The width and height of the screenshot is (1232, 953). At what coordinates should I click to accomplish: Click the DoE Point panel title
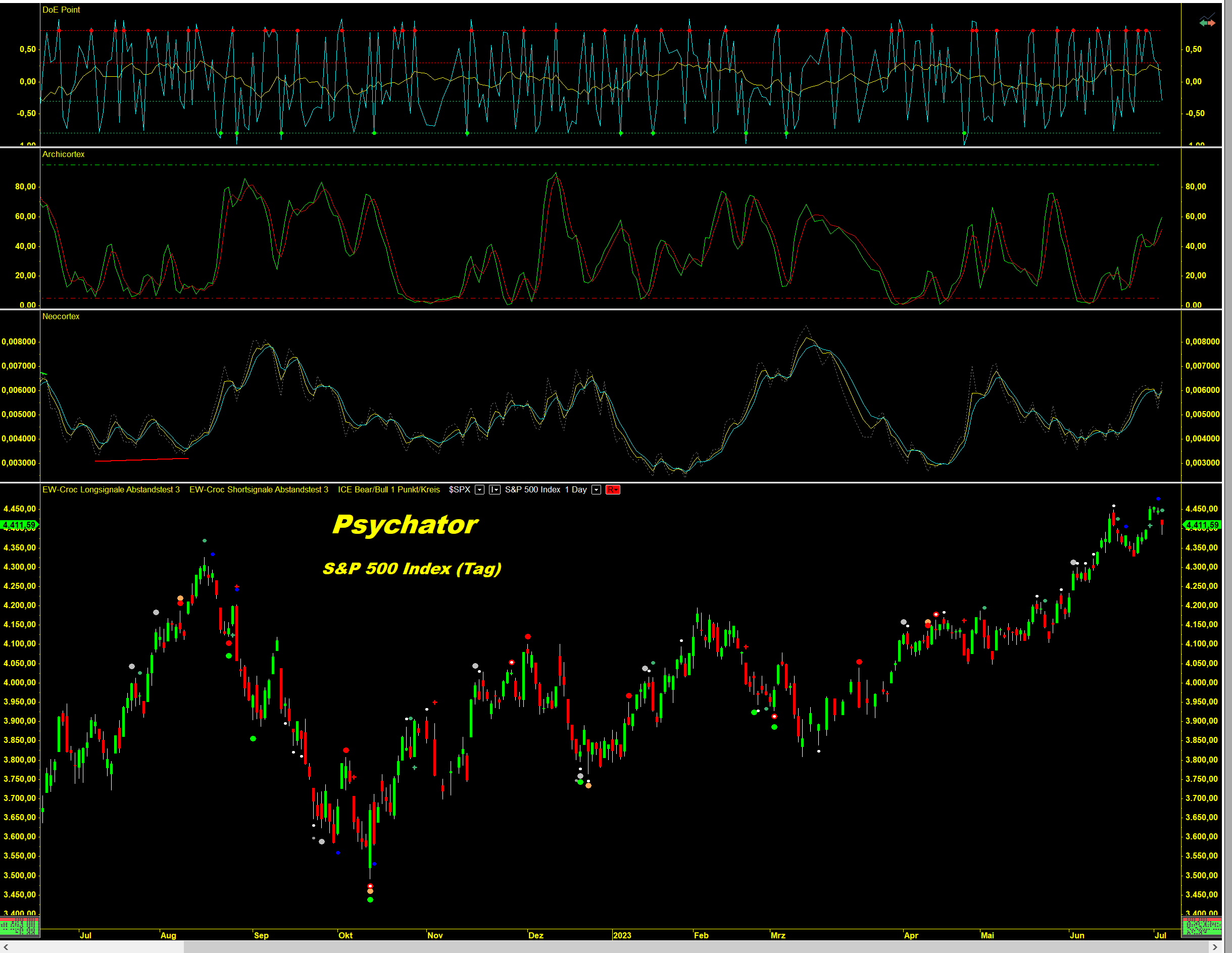coord(61,10)
